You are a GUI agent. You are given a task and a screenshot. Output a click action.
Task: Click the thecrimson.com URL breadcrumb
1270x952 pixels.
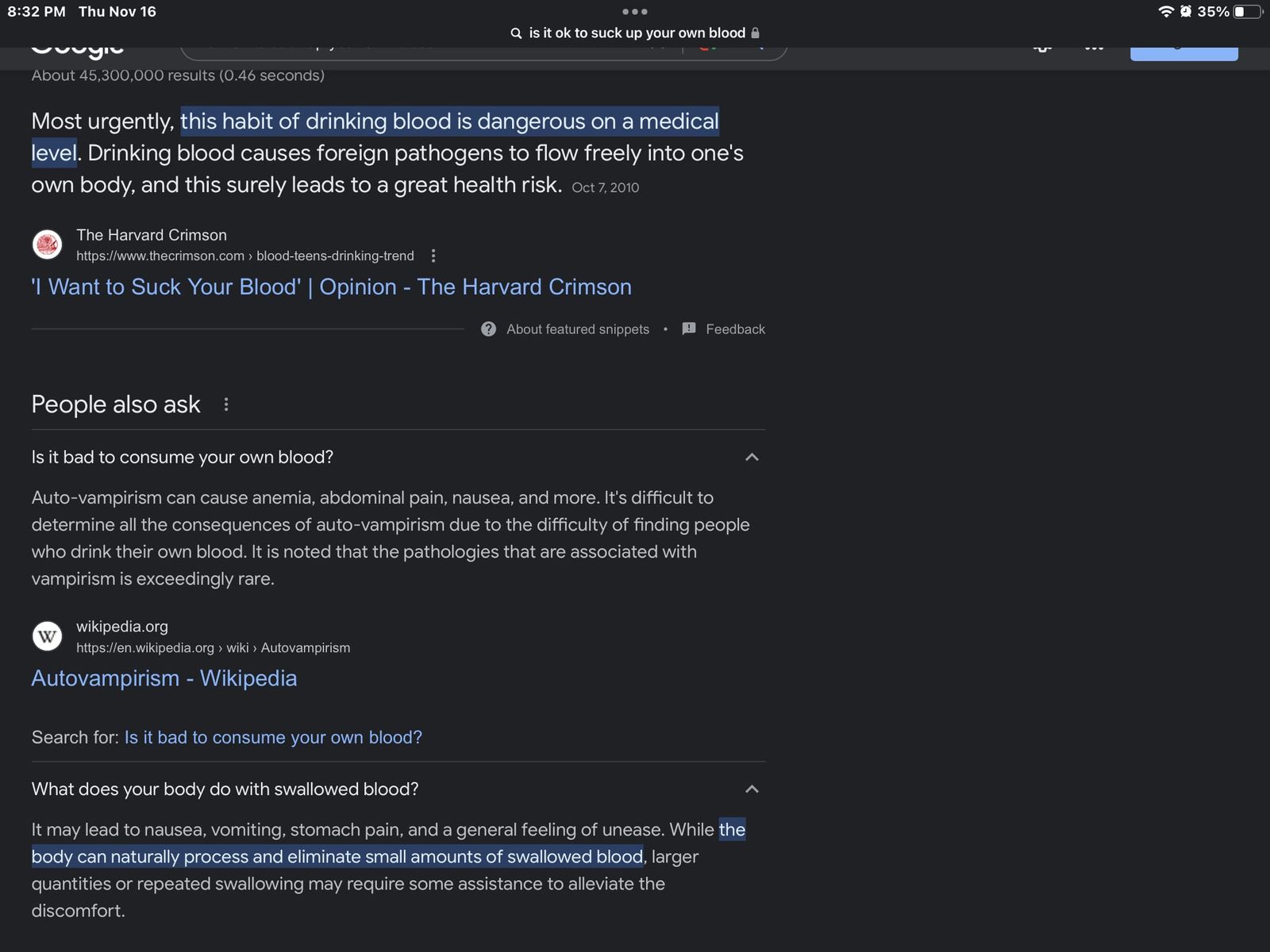pos(244,256)
